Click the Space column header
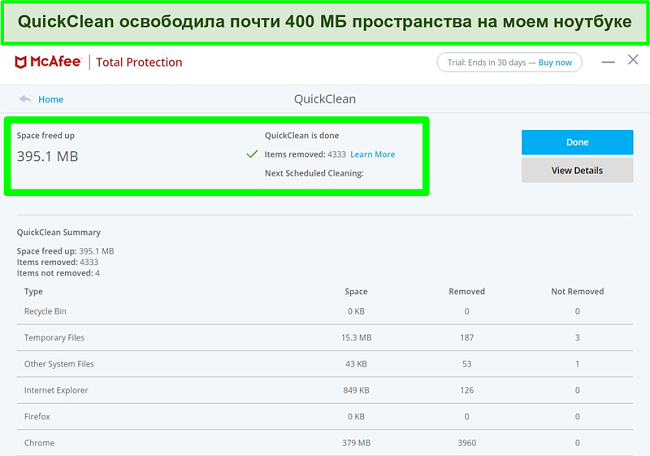 coord(356,291)
